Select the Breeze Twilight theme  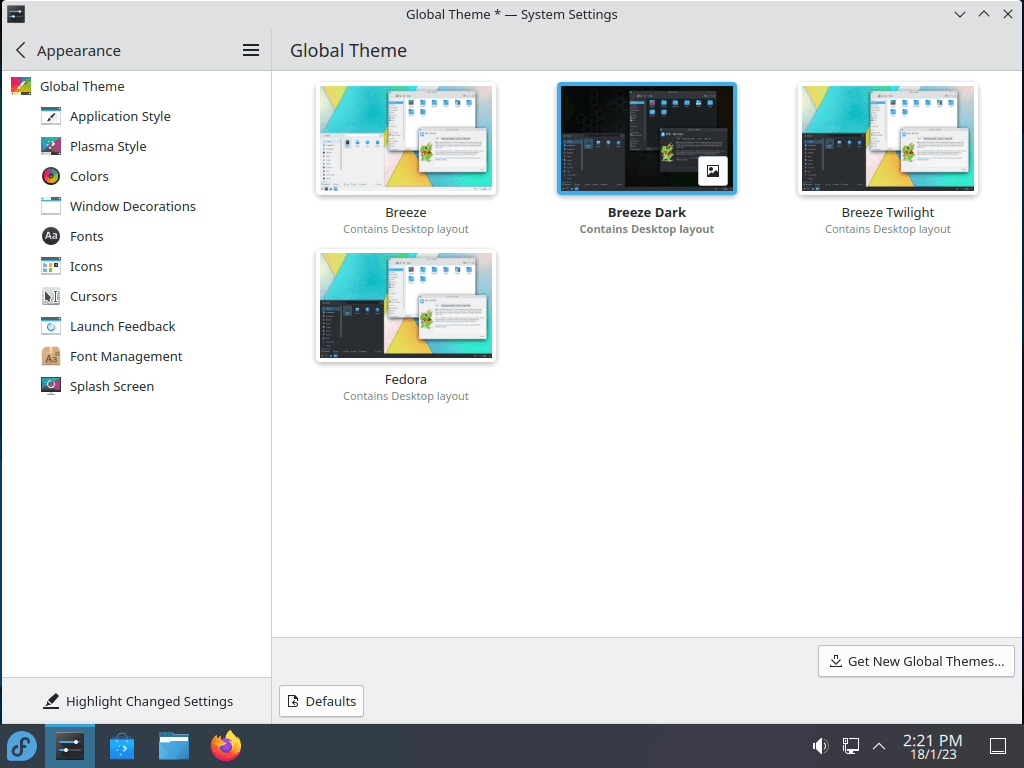click(887, 138)
